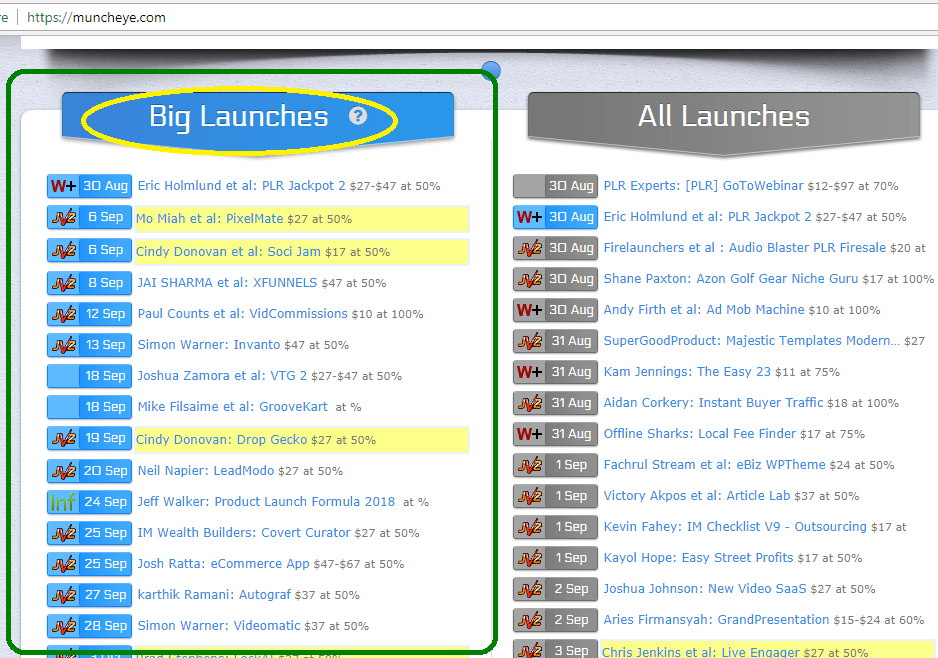Viewport: 938px width, 658px height.
Task: Click the JVZoo badge next to PixelMate
Action: (x=63, y=217)
